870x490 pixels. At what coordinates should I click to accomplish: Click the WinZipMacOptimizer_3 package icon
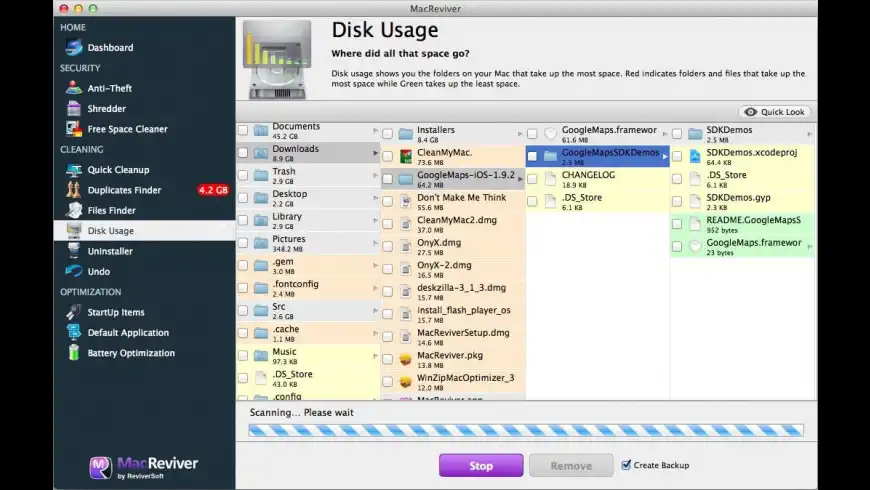click(x=406, y=382)
